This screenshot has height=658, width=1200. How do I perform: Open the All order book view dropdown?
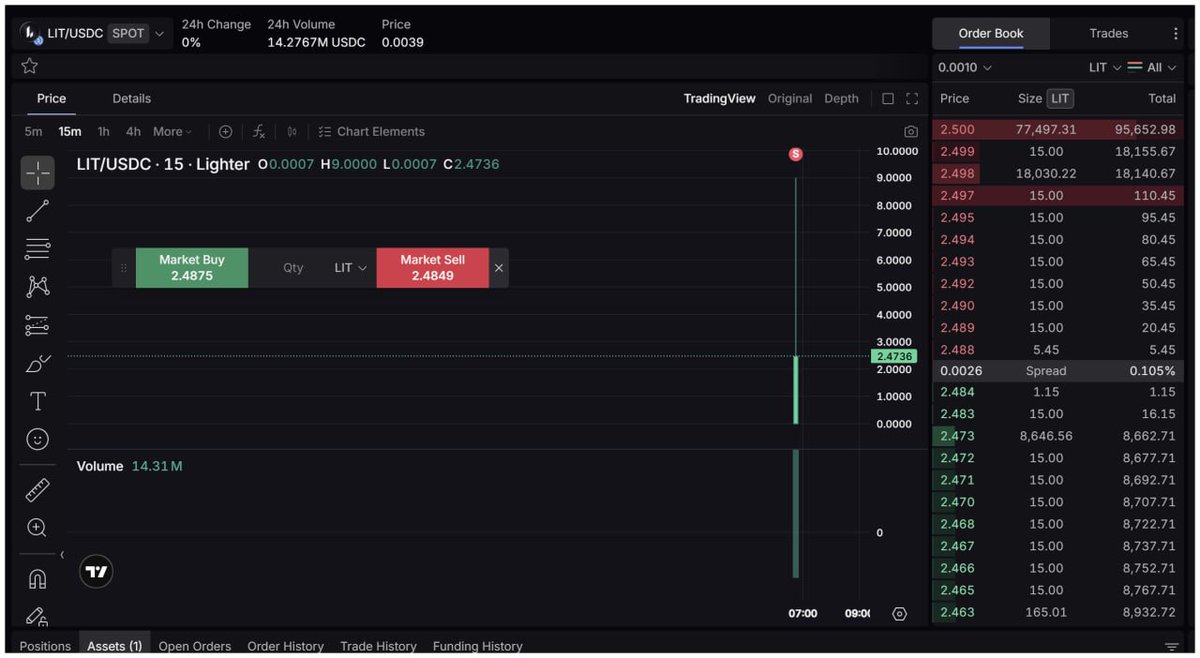[1152, 68]
